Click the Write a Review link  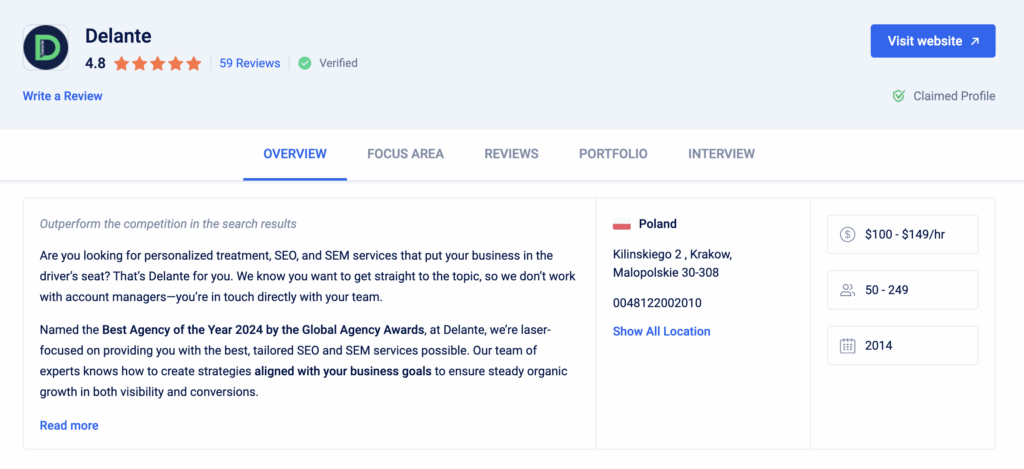(x=63, y=96)
